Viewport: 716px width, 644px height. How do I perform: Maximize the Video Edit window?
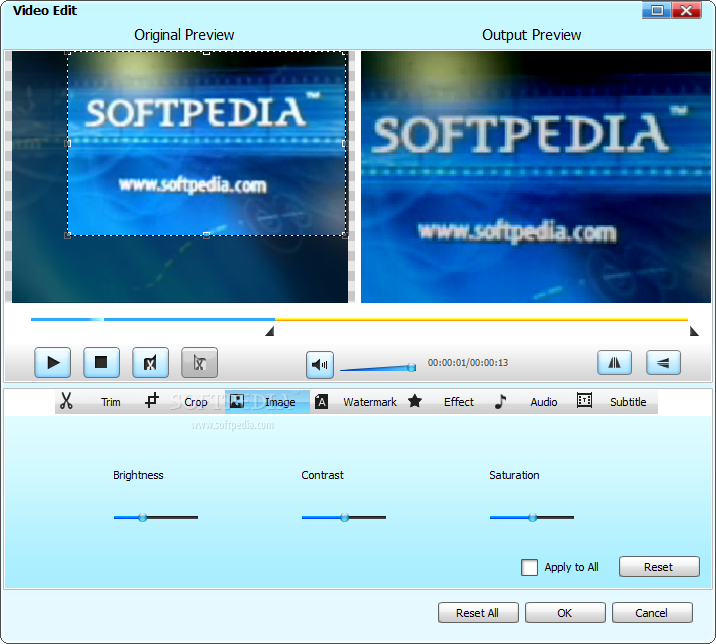(657, 10)
